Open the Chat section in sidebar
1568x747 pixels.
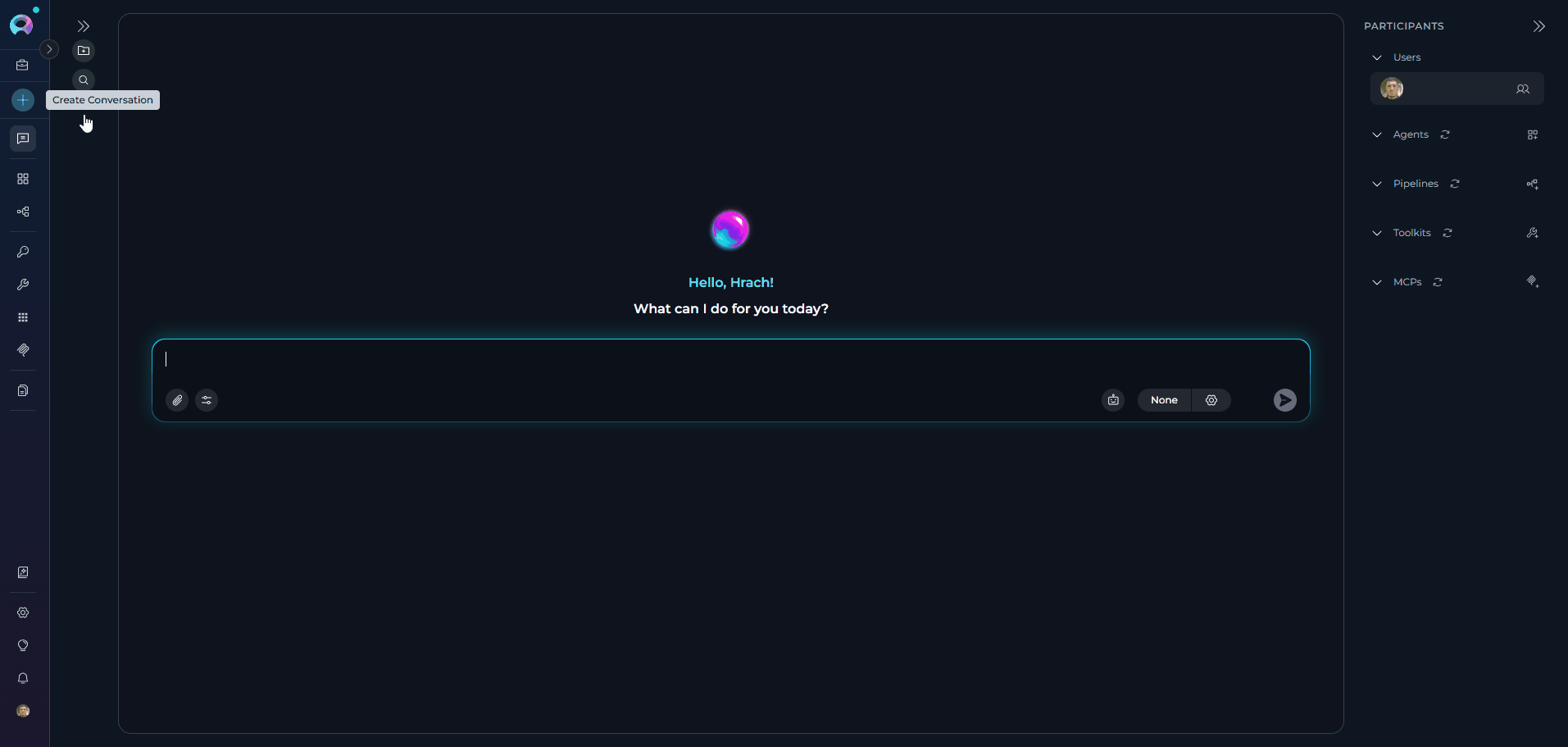point(23,139)
